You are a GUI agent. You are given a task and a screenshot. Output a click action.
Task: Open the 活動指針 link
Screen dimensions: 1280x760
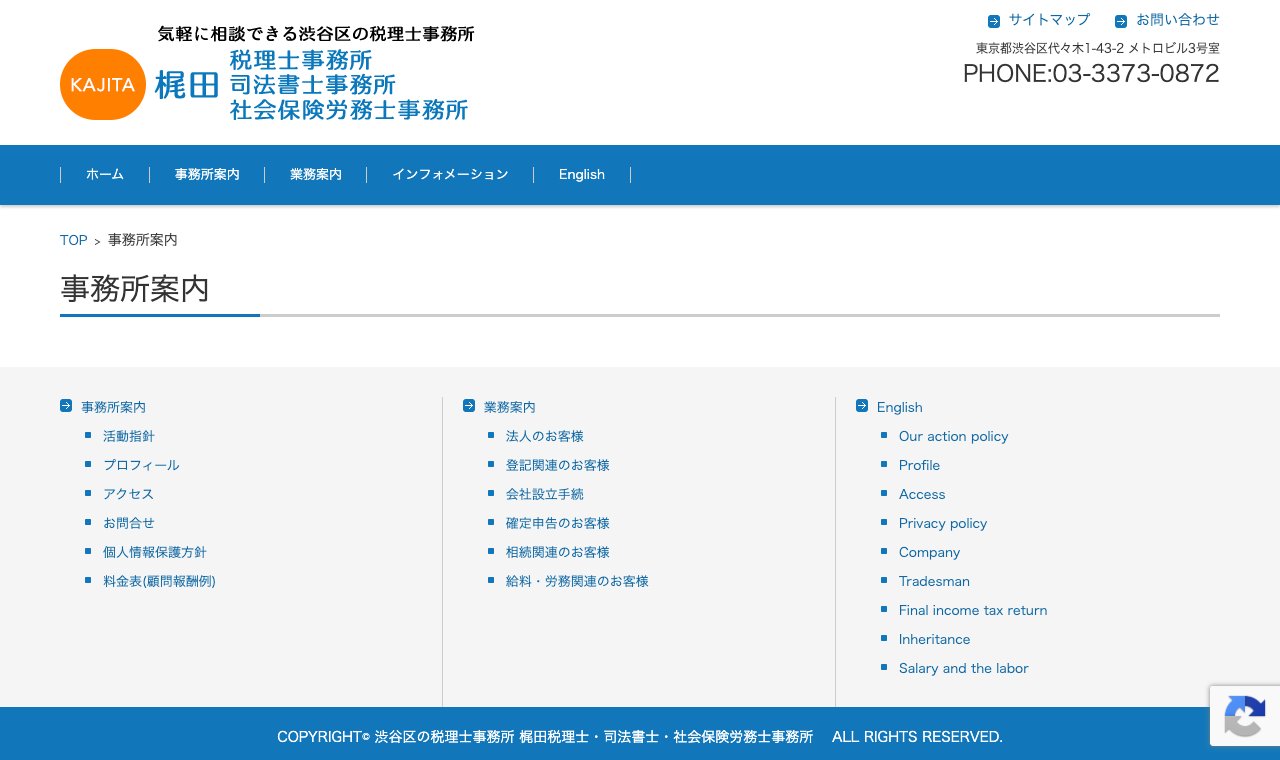[x=129, y=436]
